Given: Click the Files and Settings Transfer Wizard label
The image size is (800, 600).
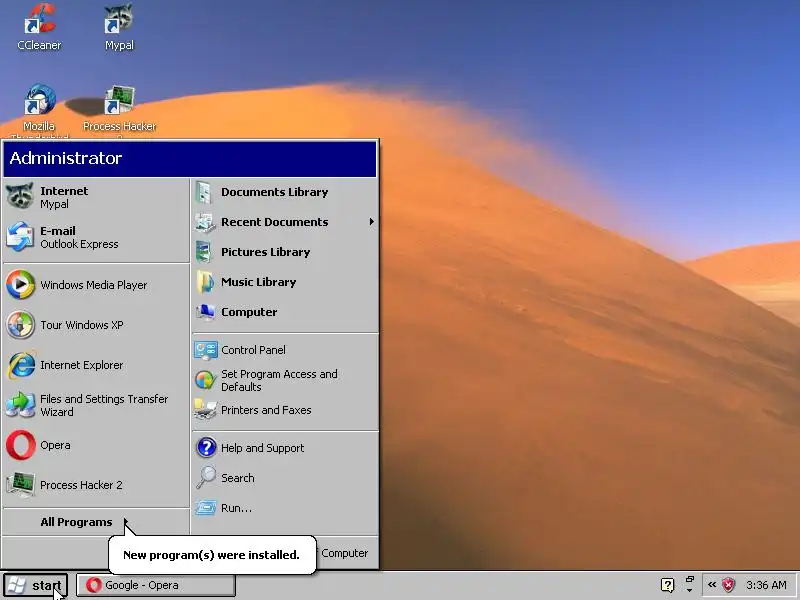Looking at the screenshot, I should tap(104, 406).
